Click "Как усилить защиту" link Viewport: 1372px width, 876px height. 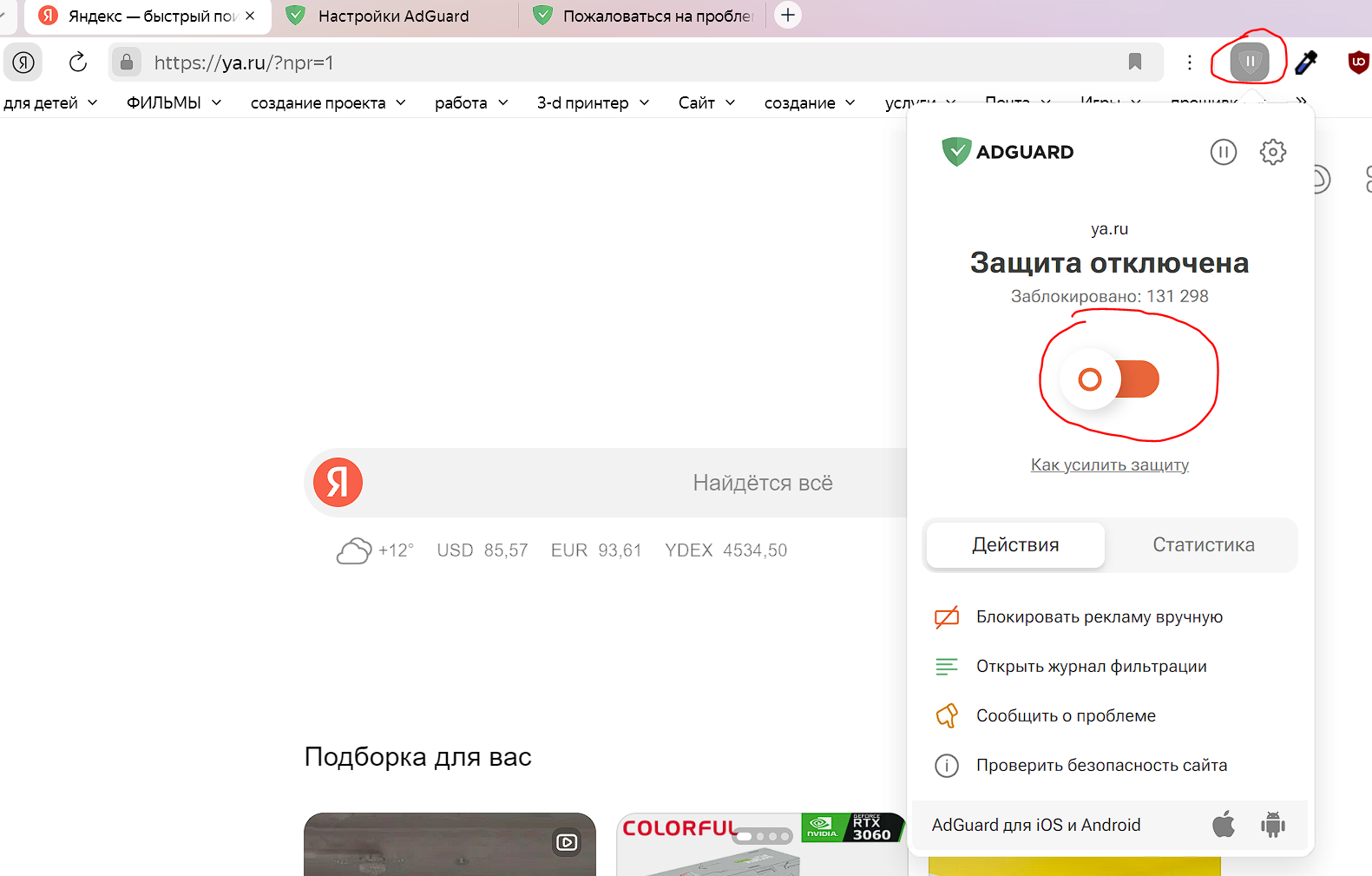1109,464
